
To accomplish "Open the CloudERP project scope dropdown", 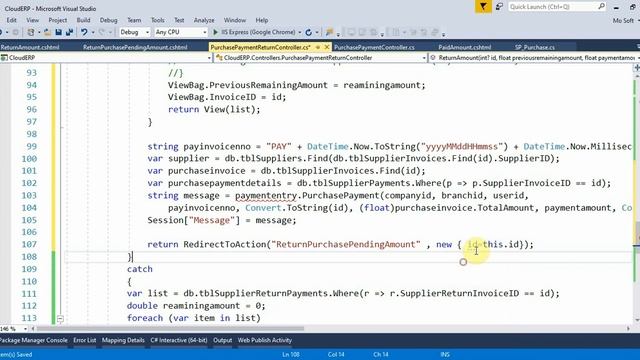I will click(209, 58).
